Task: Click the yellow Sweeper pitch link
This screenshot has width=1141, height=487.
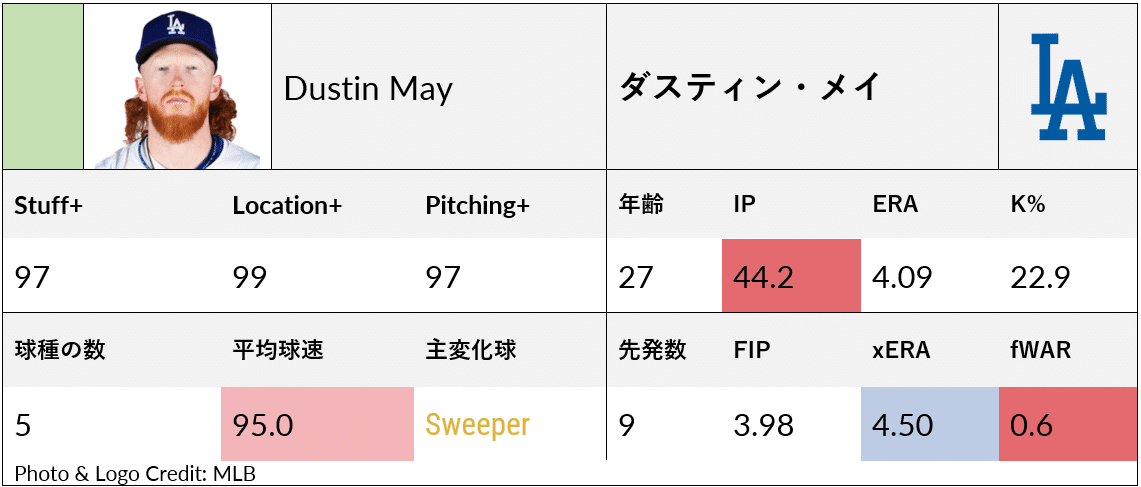Action: 477,425
